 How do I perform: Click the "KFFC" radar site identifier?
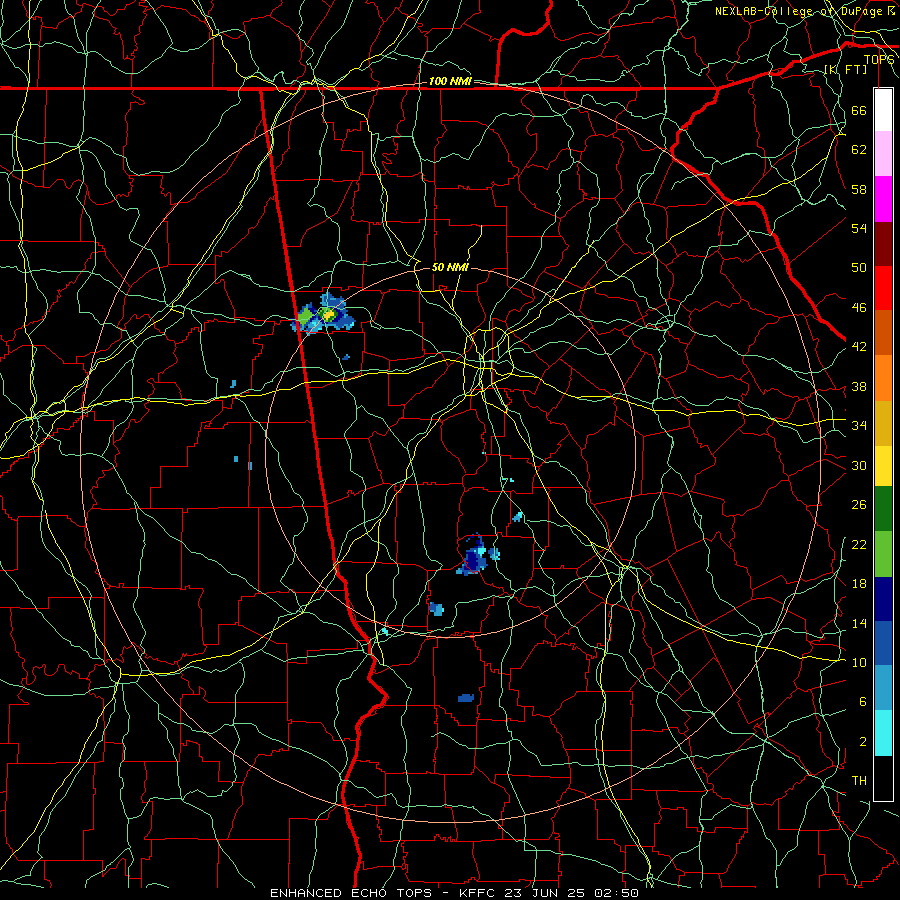point(478,893)
